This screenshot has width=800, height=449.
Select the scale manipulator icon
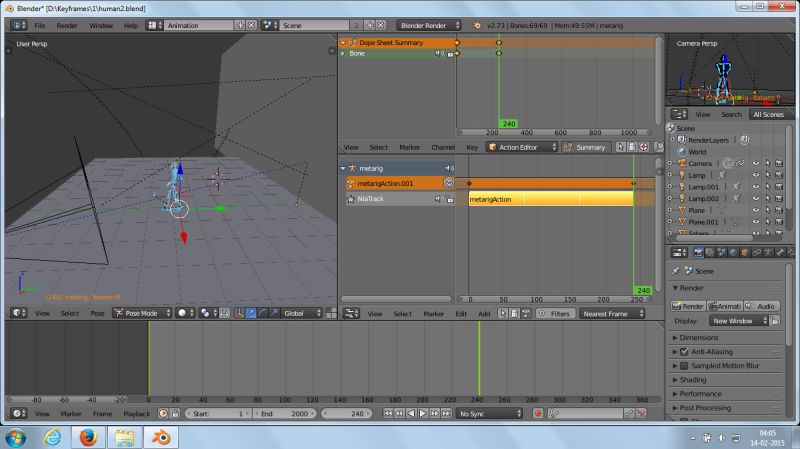(x=274, y=313)
